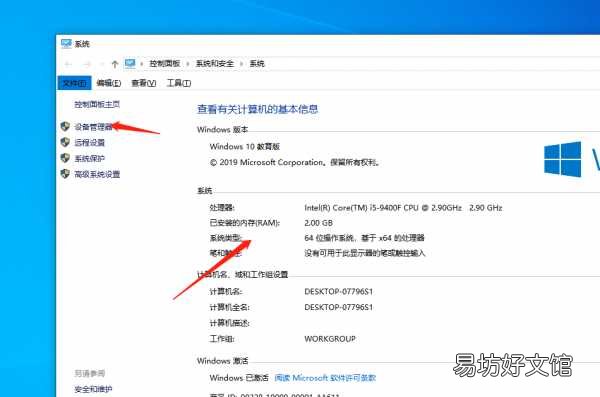Open 控制面板主页 link
This screenshot has height=397, width=600.
click(x=97, y=104)
